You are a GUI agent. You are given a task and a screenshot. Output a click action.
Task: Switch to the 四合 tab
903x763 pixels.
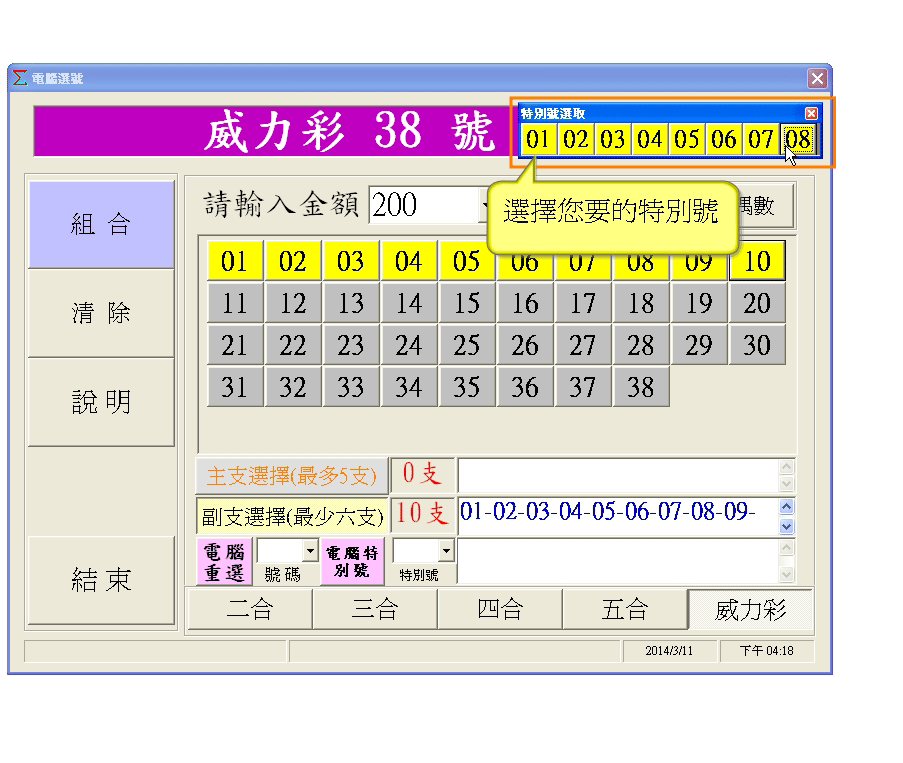coord(500,609)
